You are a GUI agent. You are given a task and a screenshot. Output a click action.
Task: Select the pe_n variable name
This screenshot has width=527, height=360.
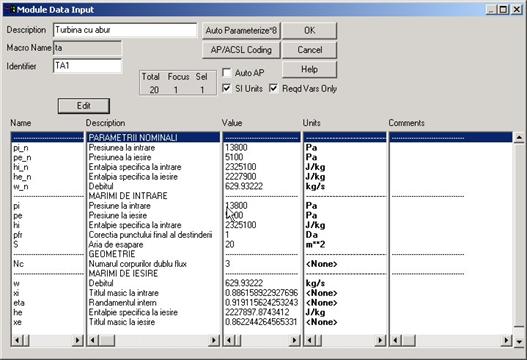click(x=22, y=157)
